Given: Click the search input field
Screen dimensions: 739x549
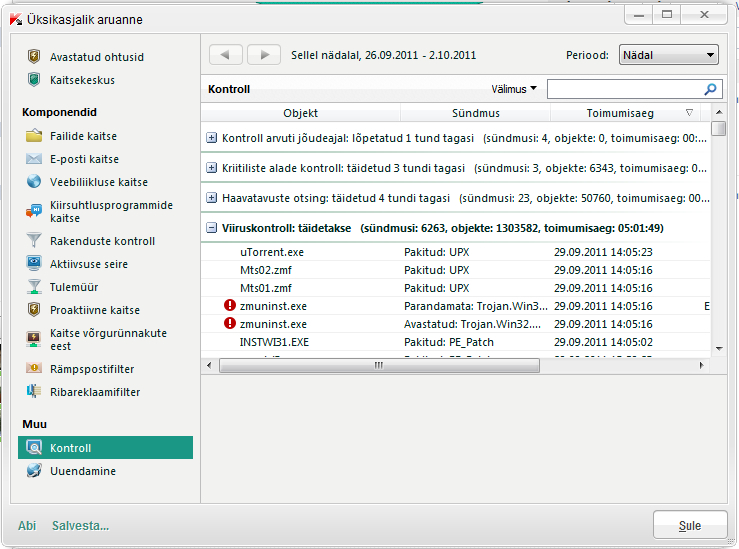Looking at the screenshot, I should (623, 89).
